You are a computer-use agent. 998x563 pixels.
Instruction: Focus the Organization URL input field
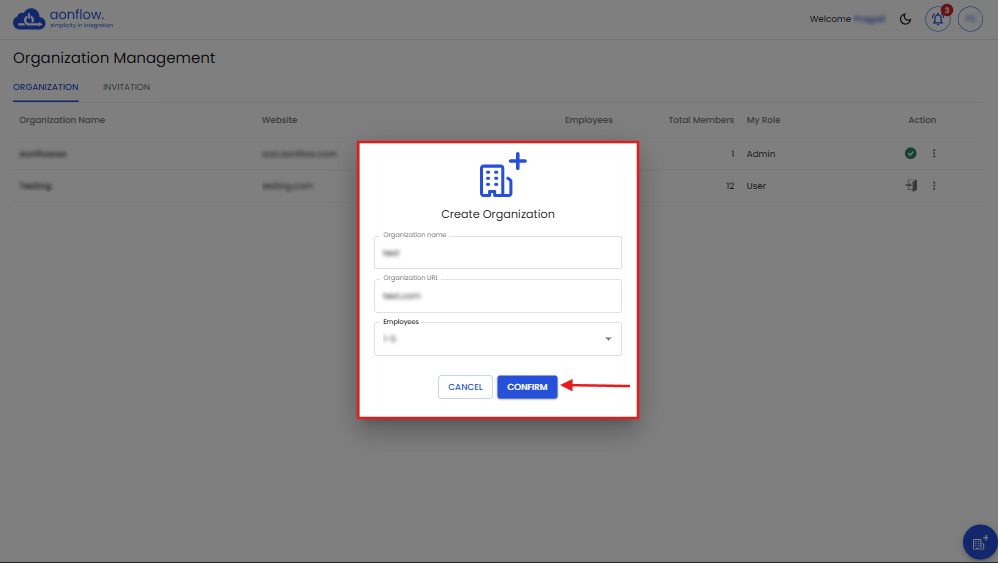click(x=498, y=297)
